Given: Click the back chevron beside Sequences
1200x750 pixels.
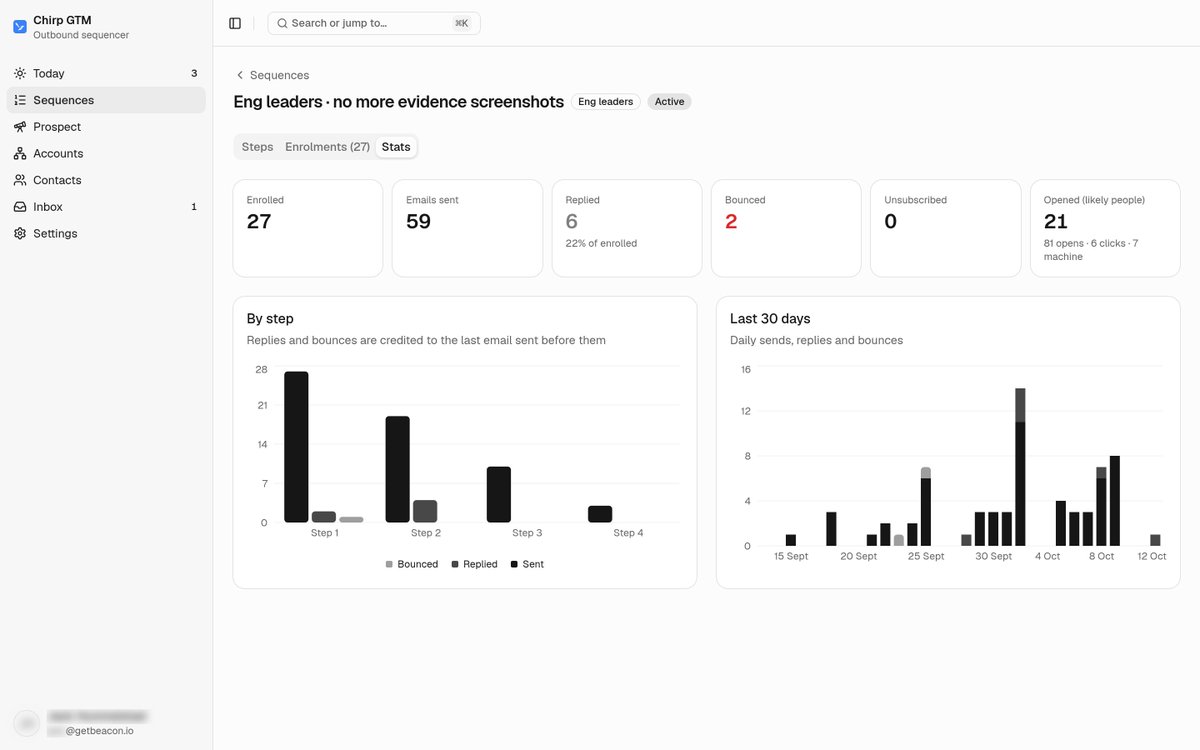Looking at the screenshot, I should pyautogui.click(x=240, y=75).
